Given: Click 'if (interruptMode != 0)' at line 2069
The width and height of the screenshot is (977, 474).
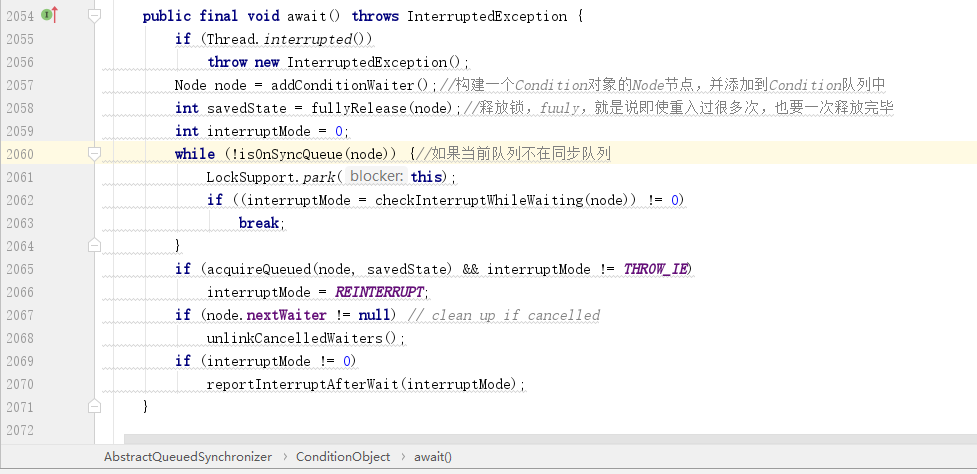Looking at the screenshot, I should 265,361.
